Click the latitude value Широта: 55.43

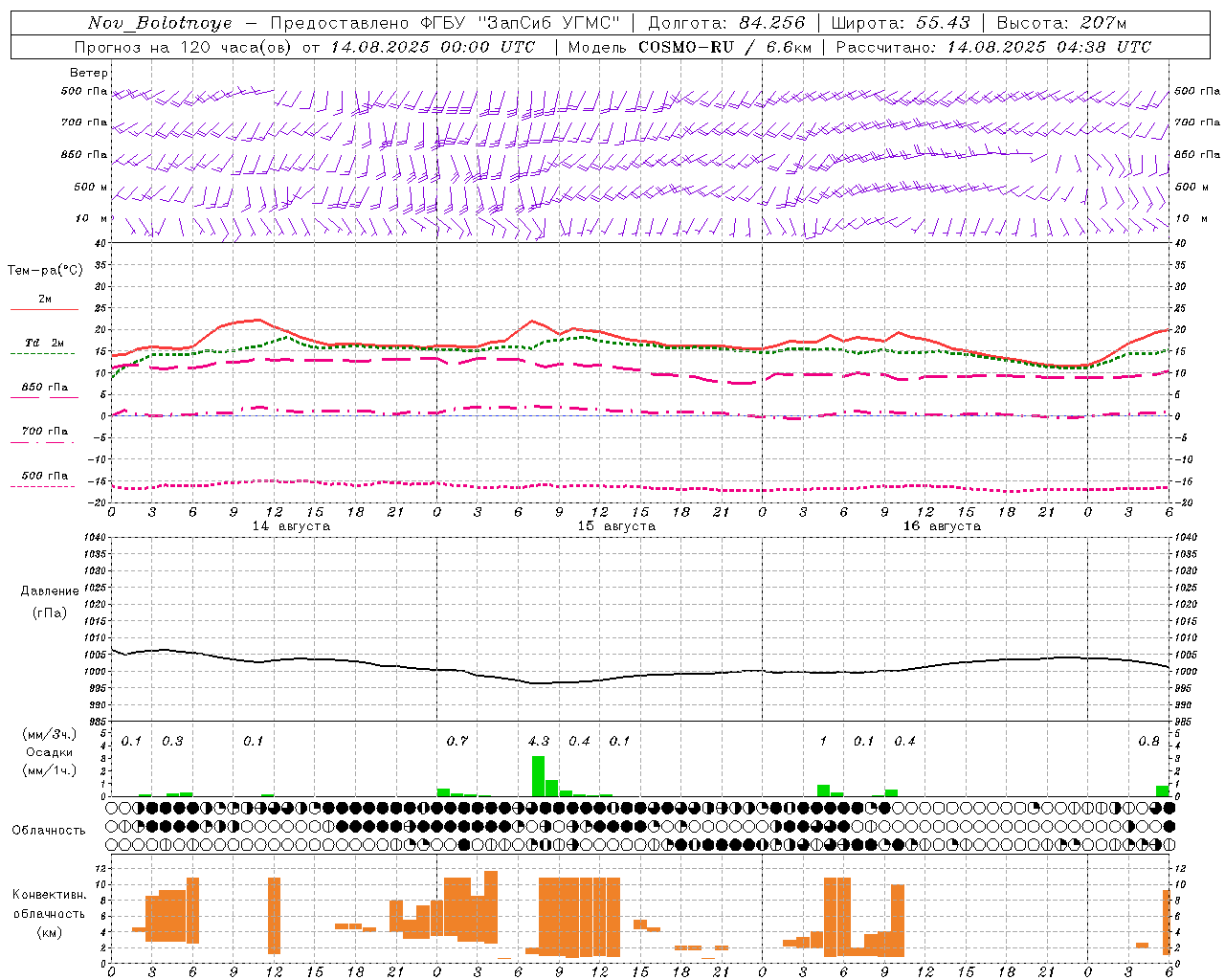pos(901,23)
